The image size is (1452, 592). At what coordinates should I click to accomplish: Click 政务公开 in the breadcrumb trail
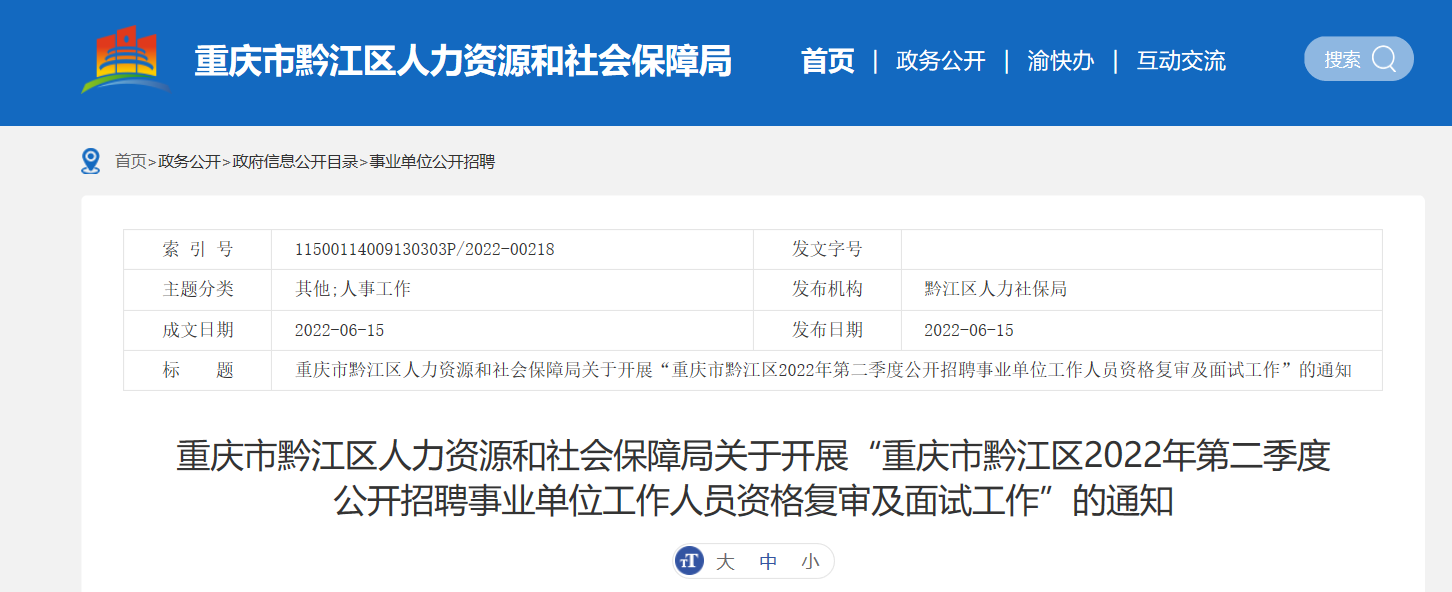[x=189, y=162]
